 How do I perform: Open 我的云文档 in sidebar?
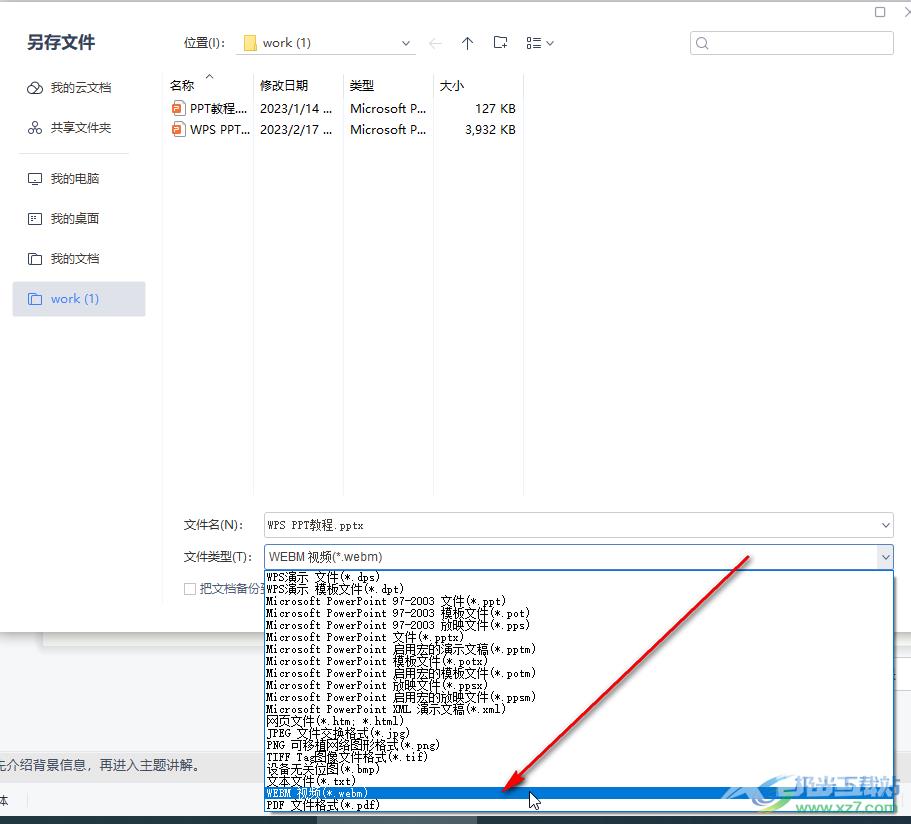(x=69, y=88)
